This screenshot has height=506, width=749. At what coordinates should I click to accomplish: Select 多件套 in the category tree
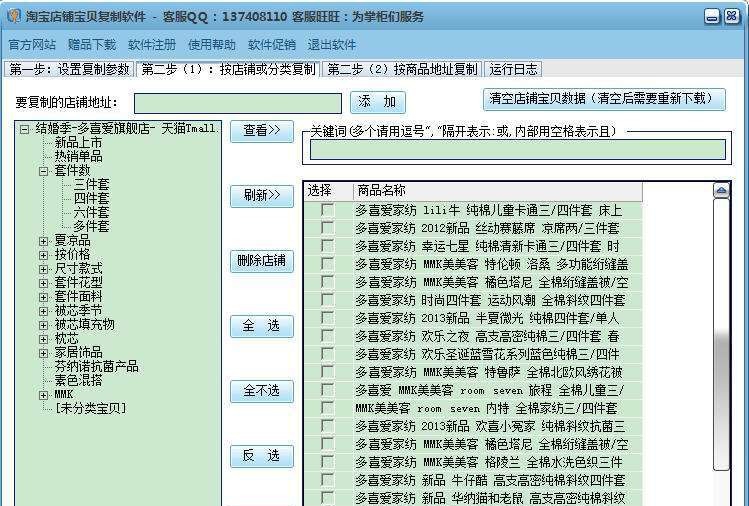[x=91, y=226]
